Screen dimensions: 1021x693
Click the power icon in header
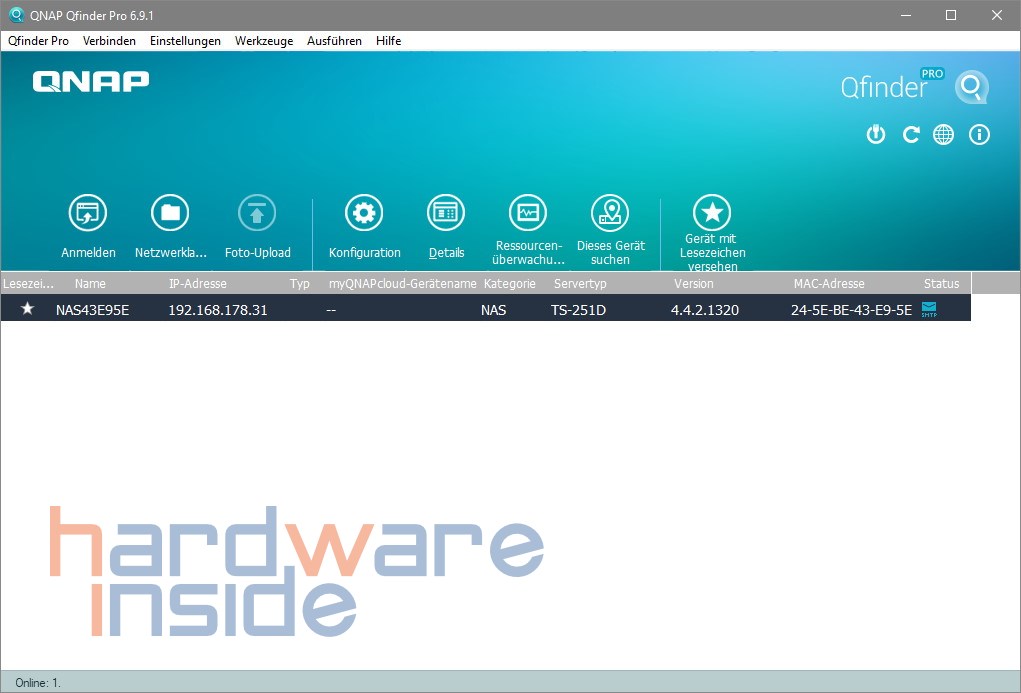pos(876,135)
